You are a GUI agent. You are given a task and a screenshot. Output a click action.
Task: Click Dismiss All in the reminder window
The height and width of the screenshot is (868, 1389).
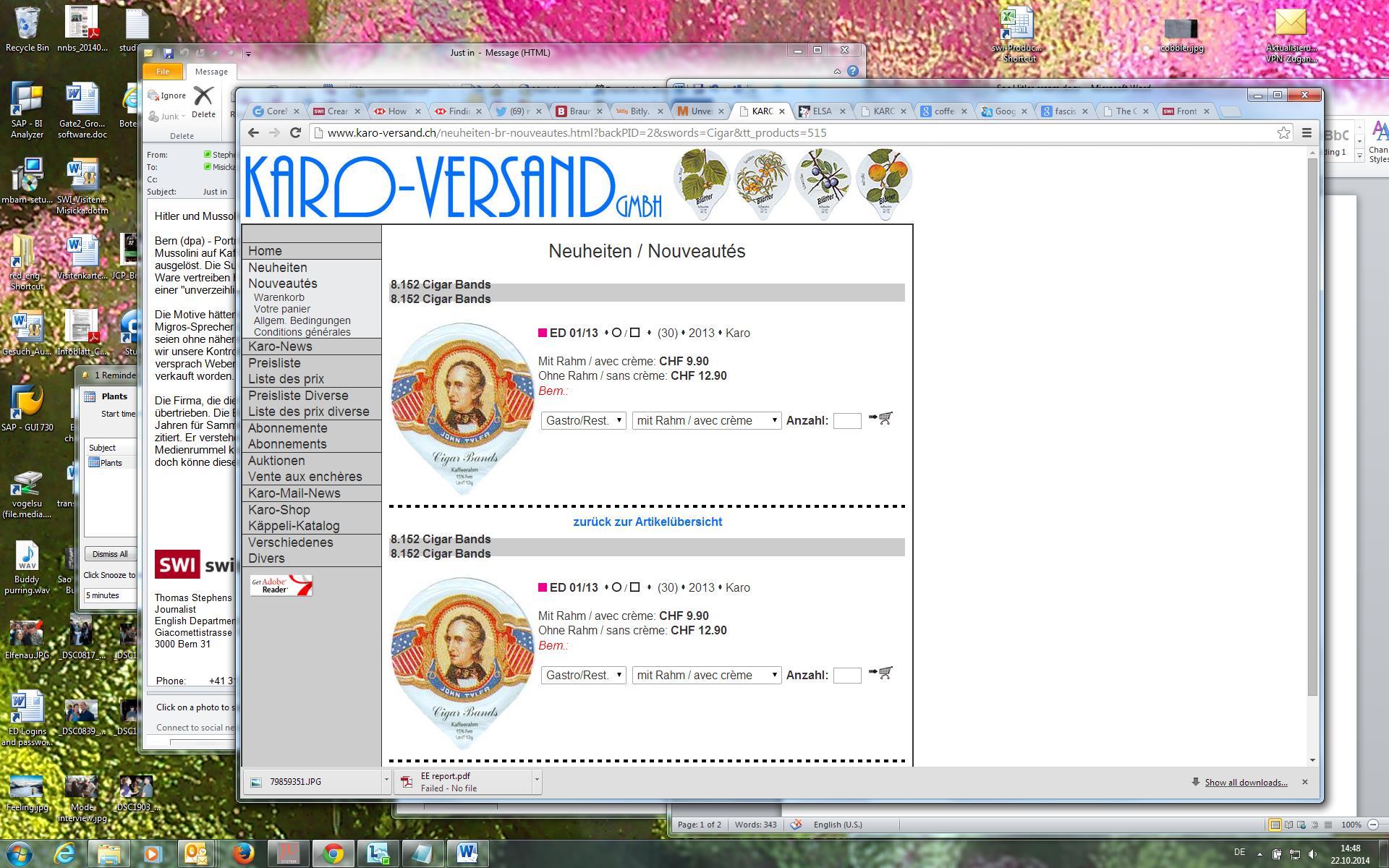110,554
